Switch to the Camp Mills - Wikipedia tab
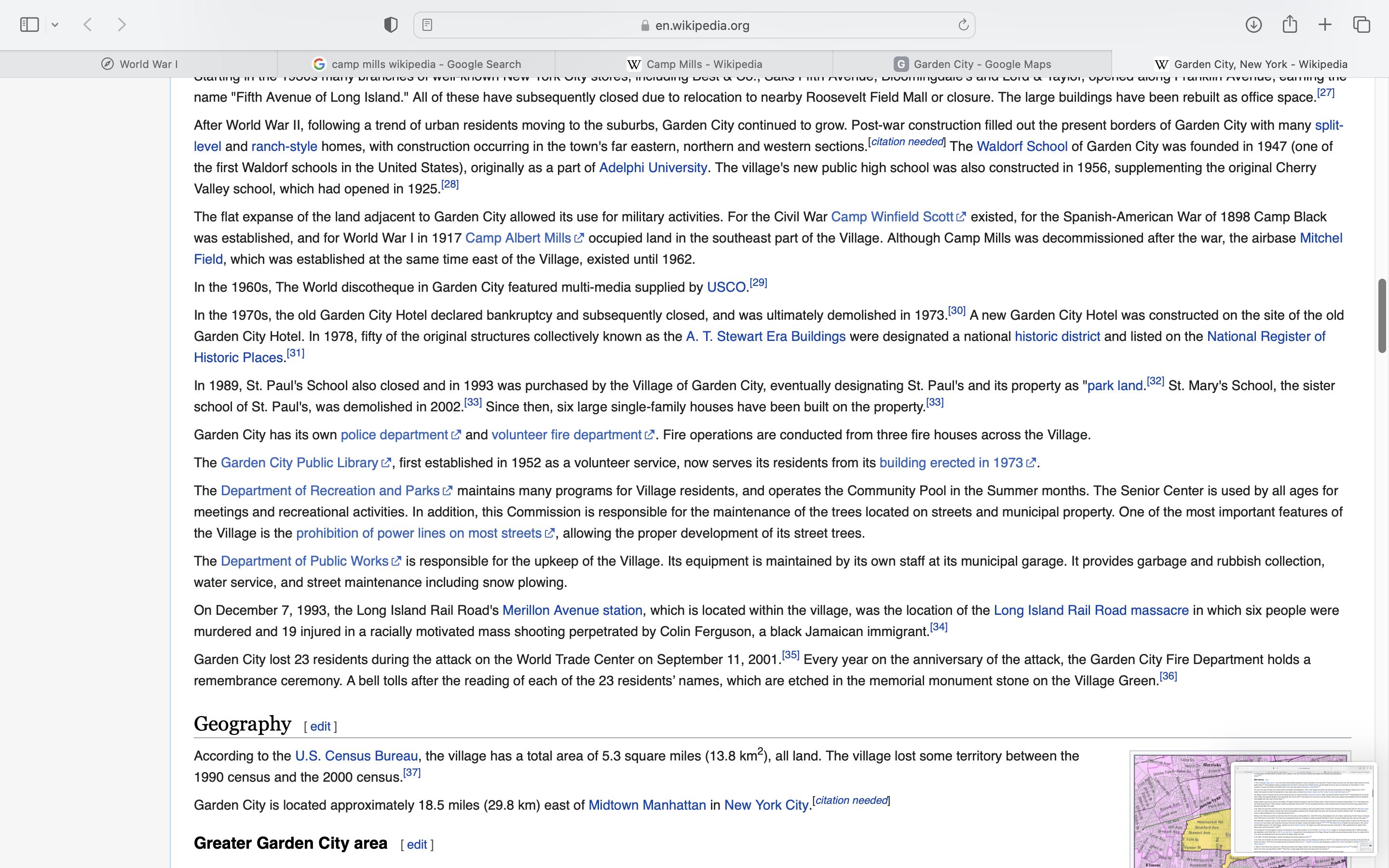This screenshot has width=1389, height=868. [x=694, y=64]
